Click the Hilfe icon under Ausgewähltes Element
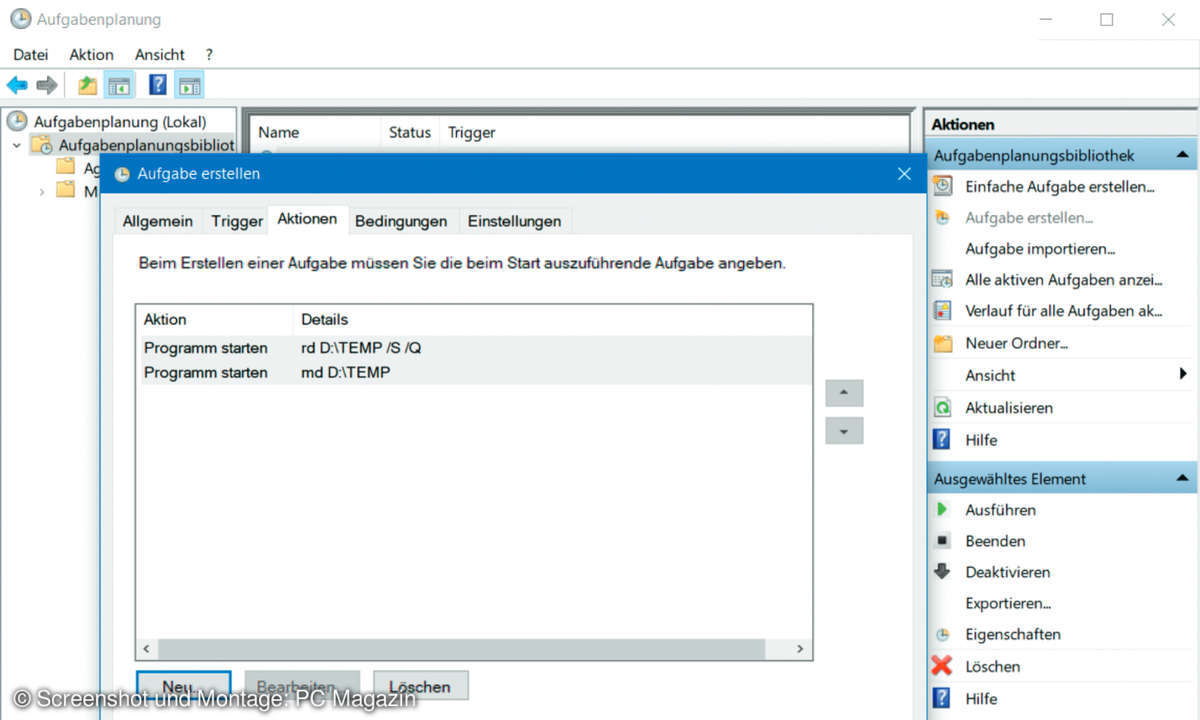The width and height of the screenshot is (1200, 720). (x=942, y=698)
